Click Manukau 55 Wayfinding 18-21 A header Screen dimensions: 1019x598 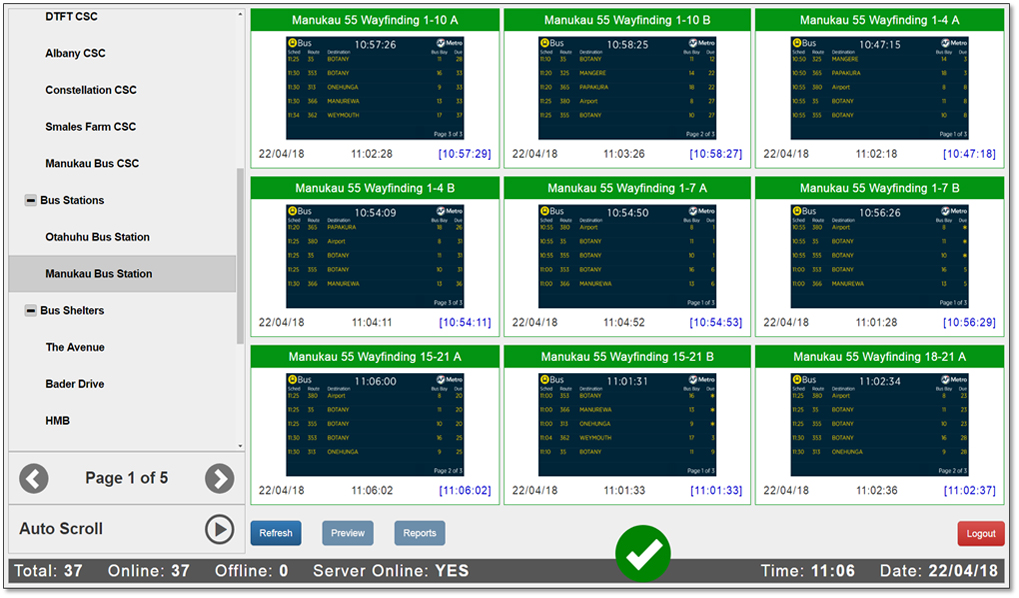tap(879, 357)
